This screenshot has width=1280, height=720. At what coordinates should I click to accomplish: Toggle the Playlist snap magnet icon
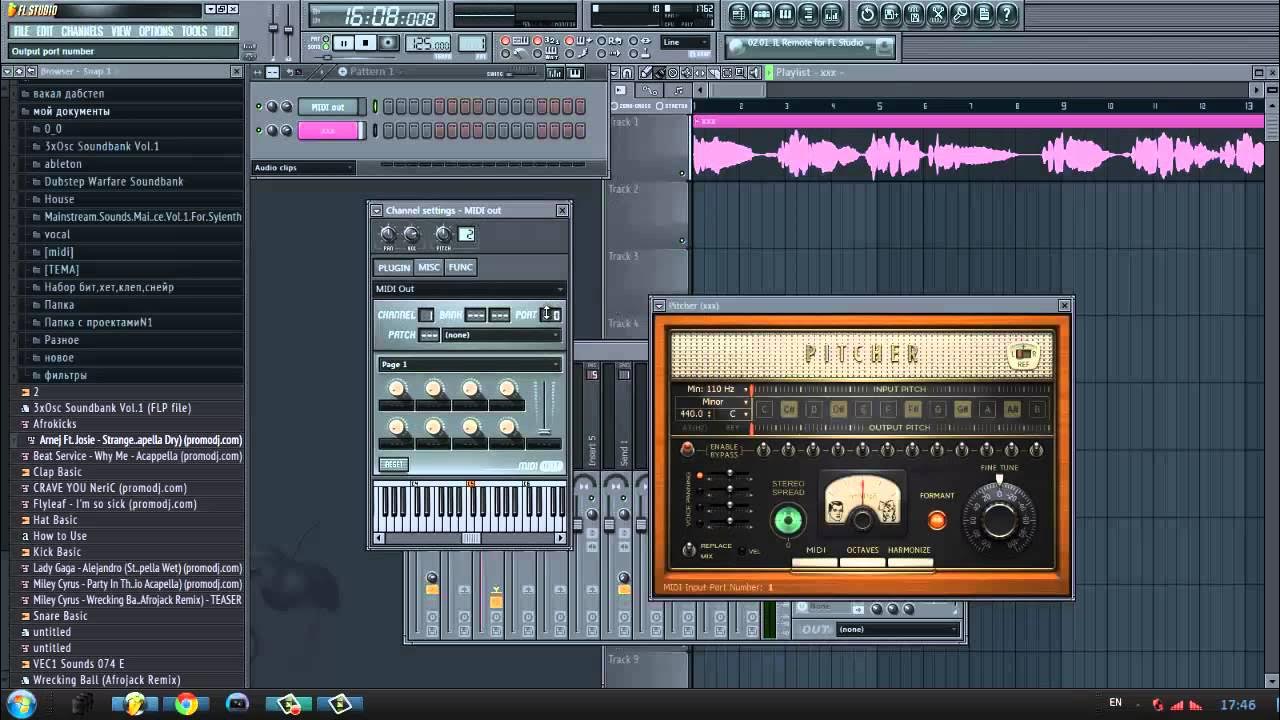pos(627,73)
